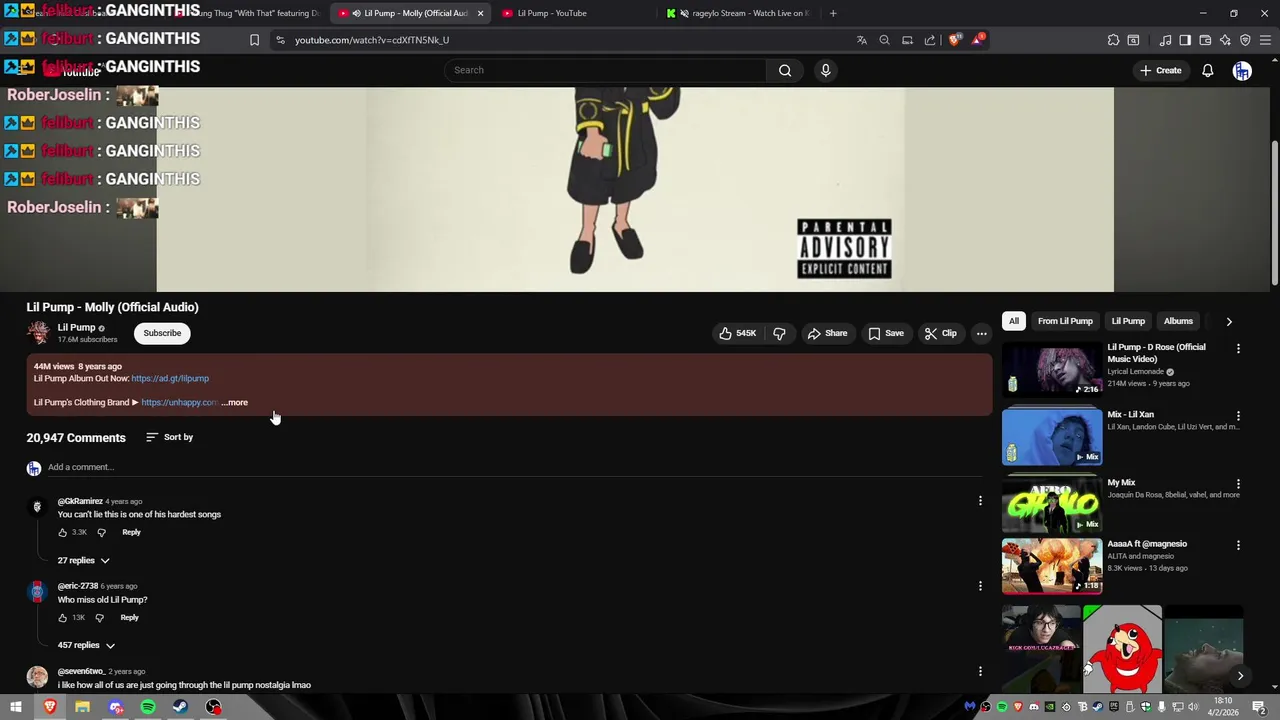Open Brave Leo AI sparkle icon
Image resolution: width=1280 pixels, height=720 pixels.
(x=1225, y=40)
